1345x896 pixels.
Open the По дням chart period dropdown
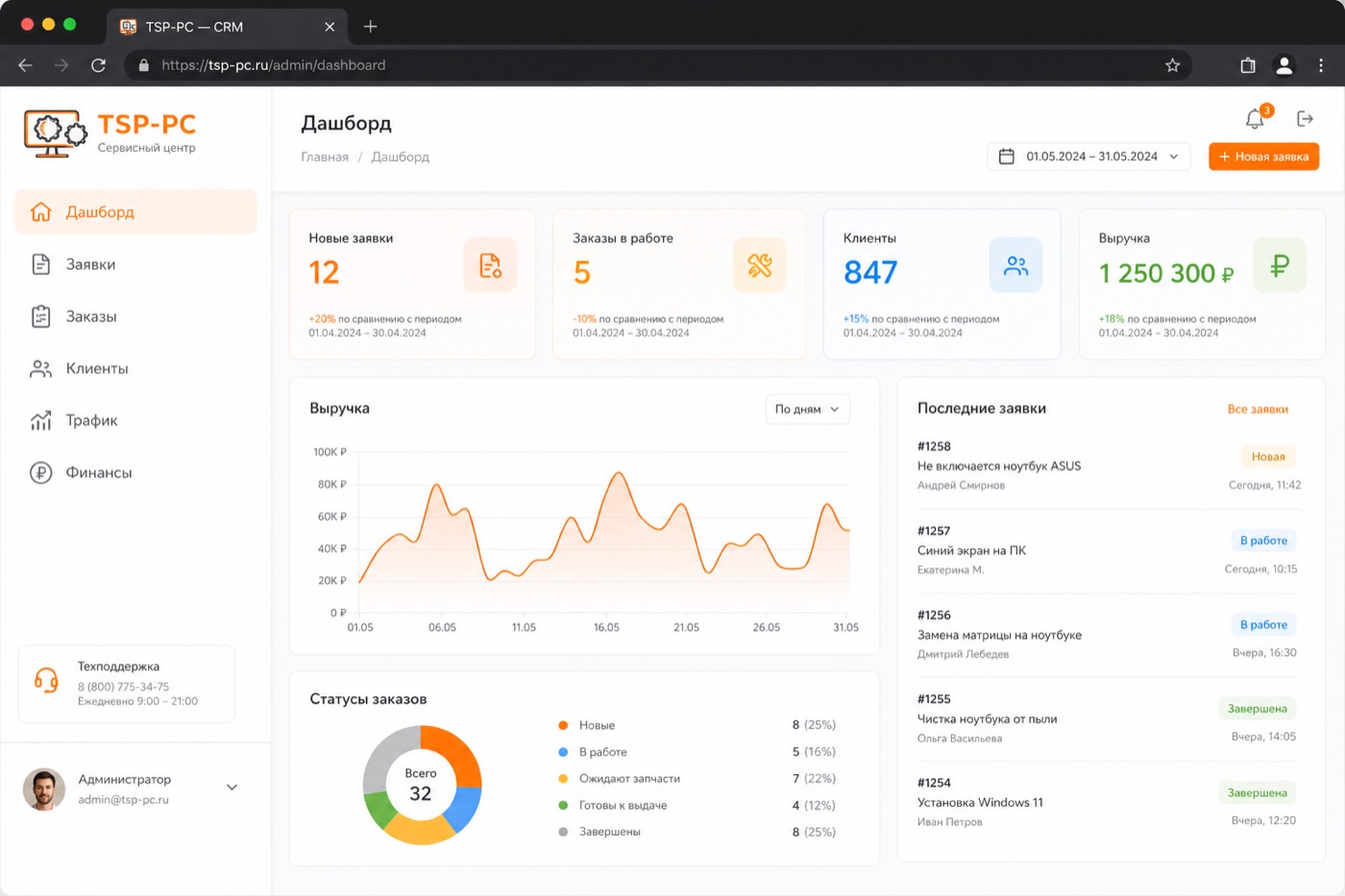coord(807,409)
